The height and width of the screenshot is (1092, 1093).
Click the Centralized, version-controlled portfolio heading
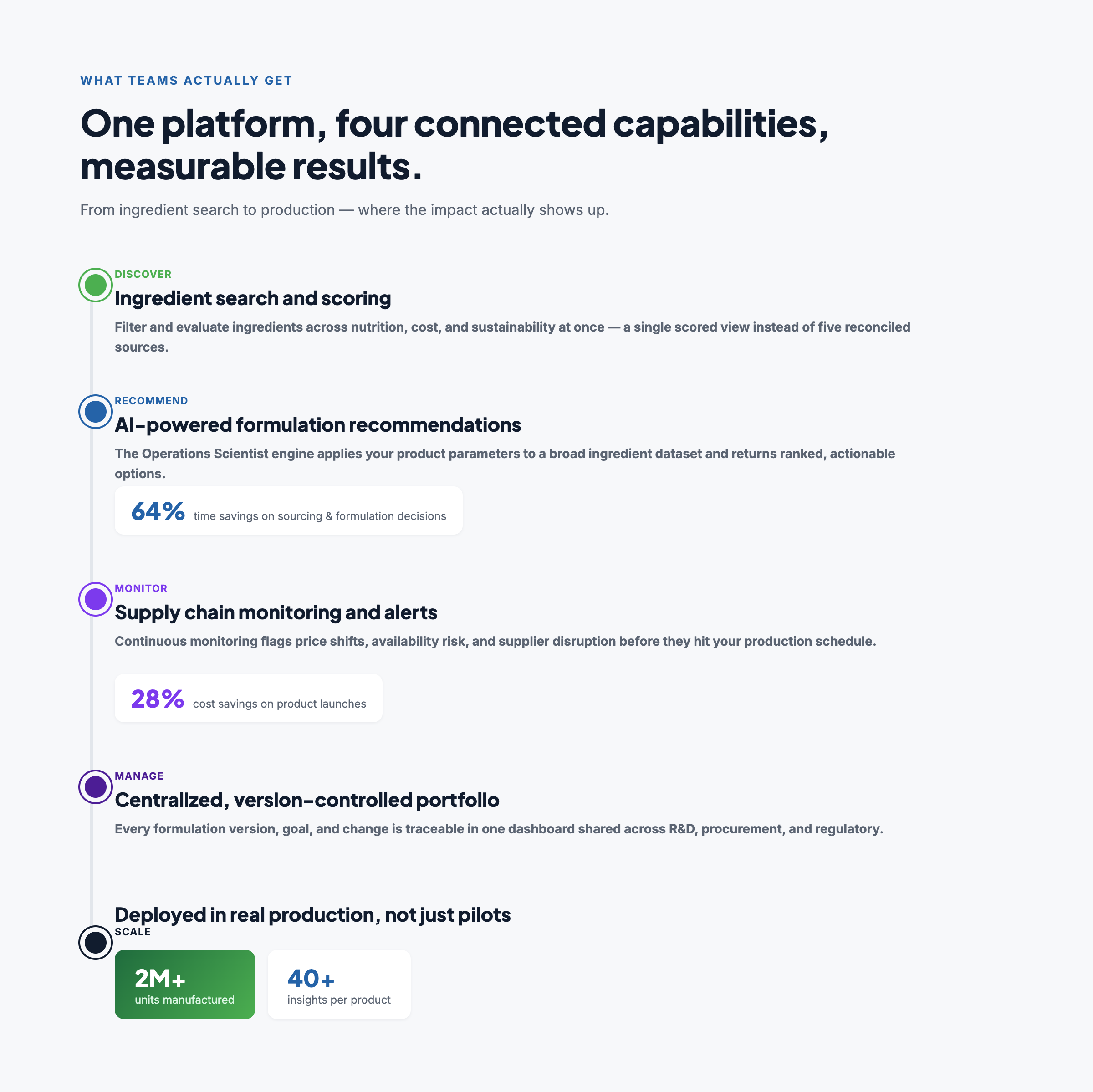tap(307, 800)
